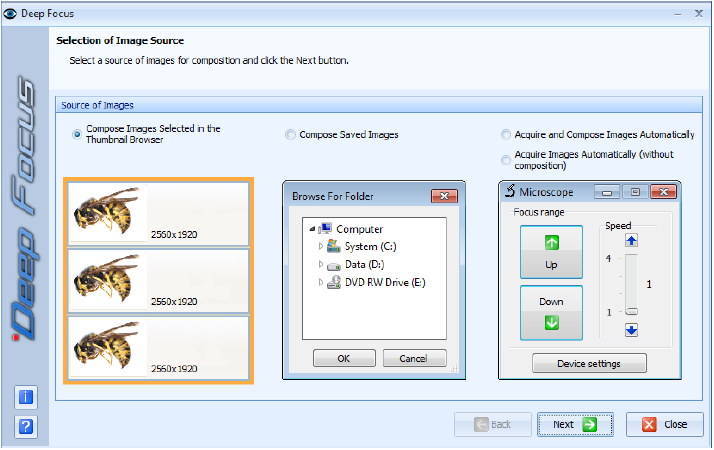Screen dimensions: 714x450
Task: Decrease speed with the bottom arrow
Action: (x=631, y=330)
